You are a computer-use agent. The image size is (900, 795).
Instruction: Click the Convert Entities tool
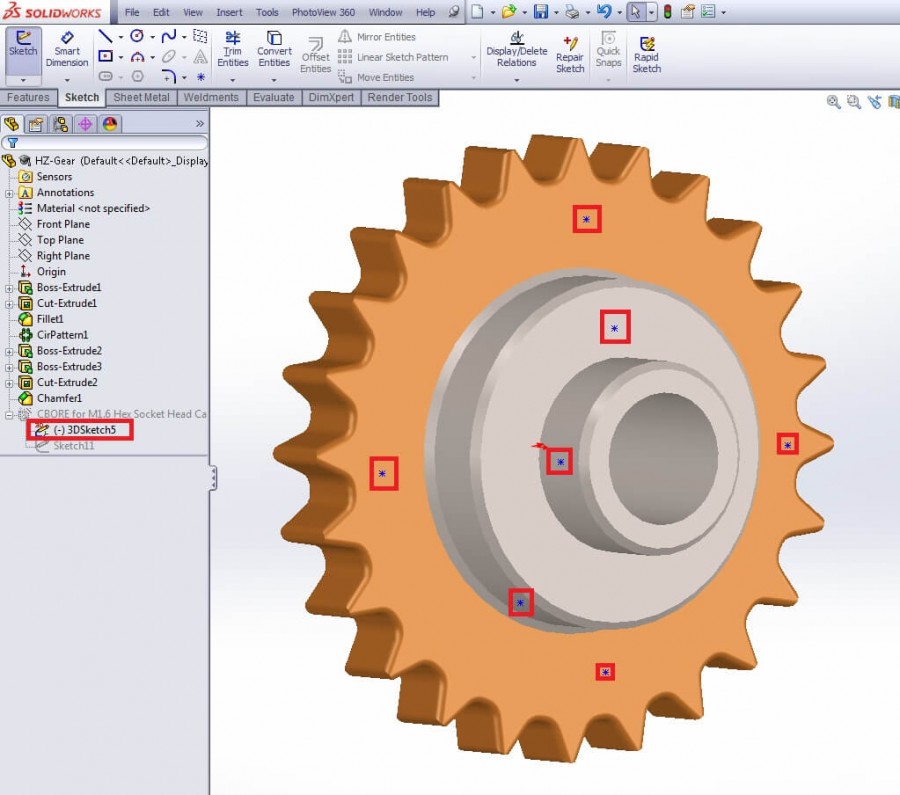(x=273, y=50)
